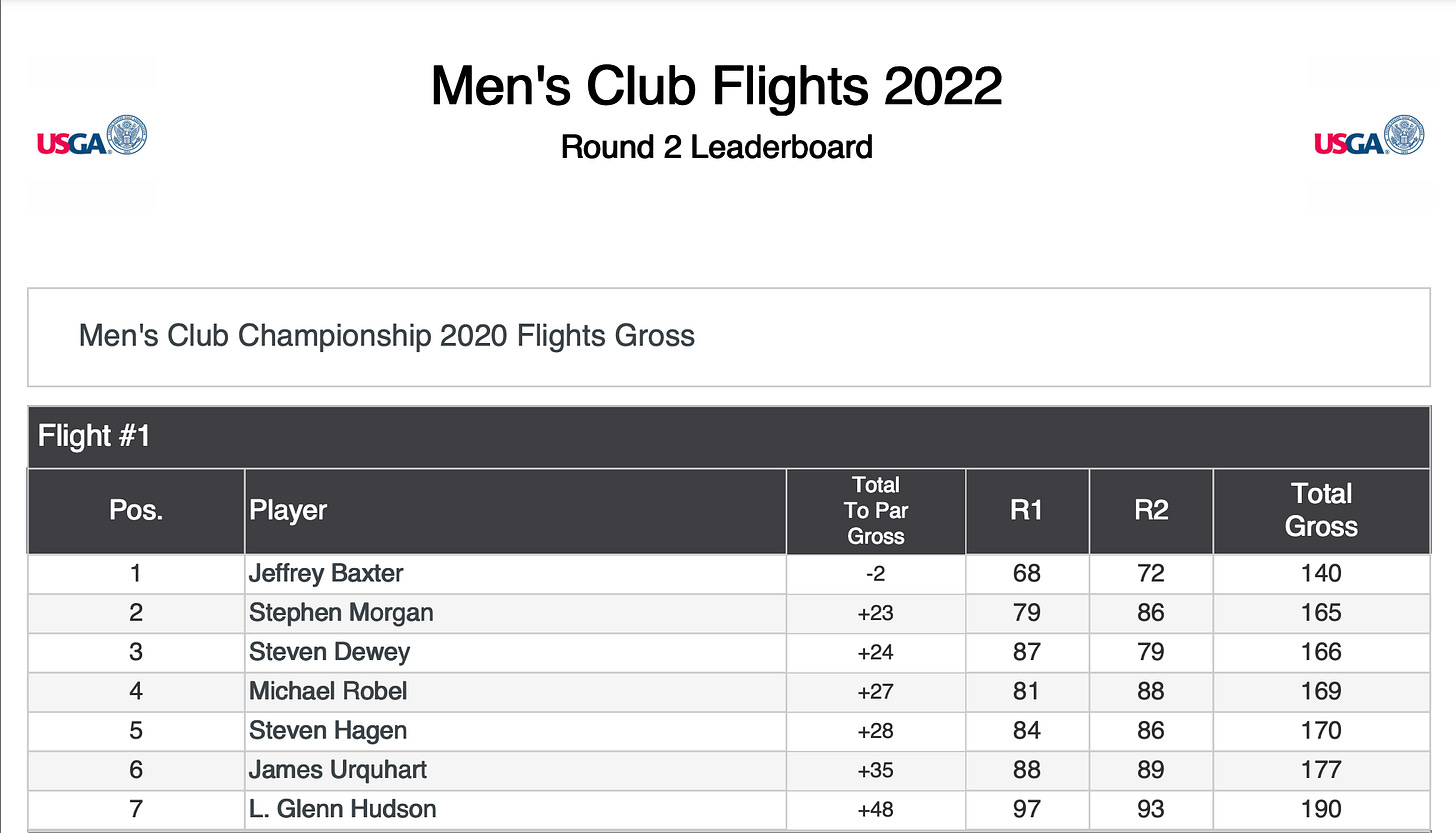Open player Jeffrey Baxter's row

[x=728, y=574]
